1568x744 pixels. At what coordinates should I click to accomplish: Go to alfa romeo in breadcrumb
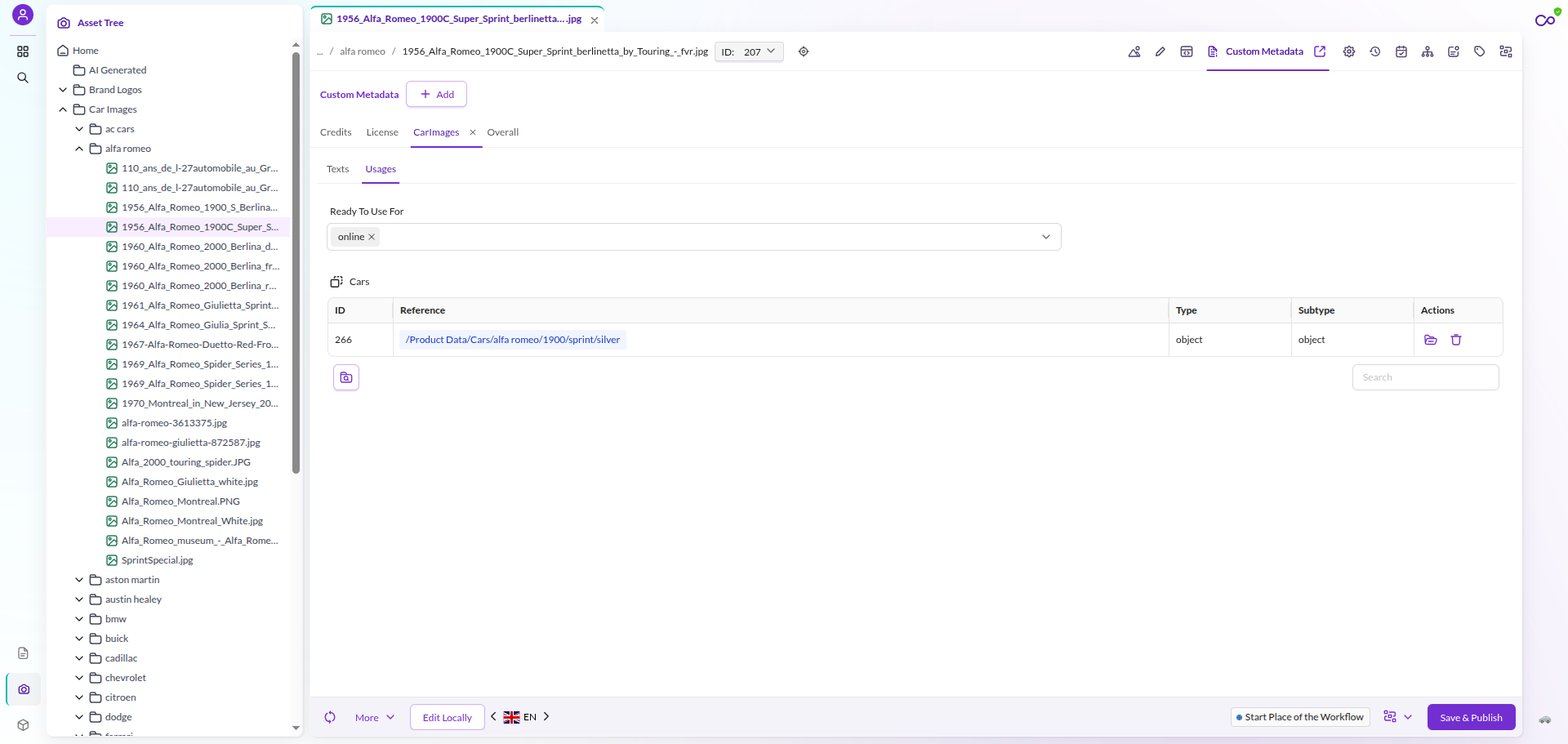[x=363, y=51]
